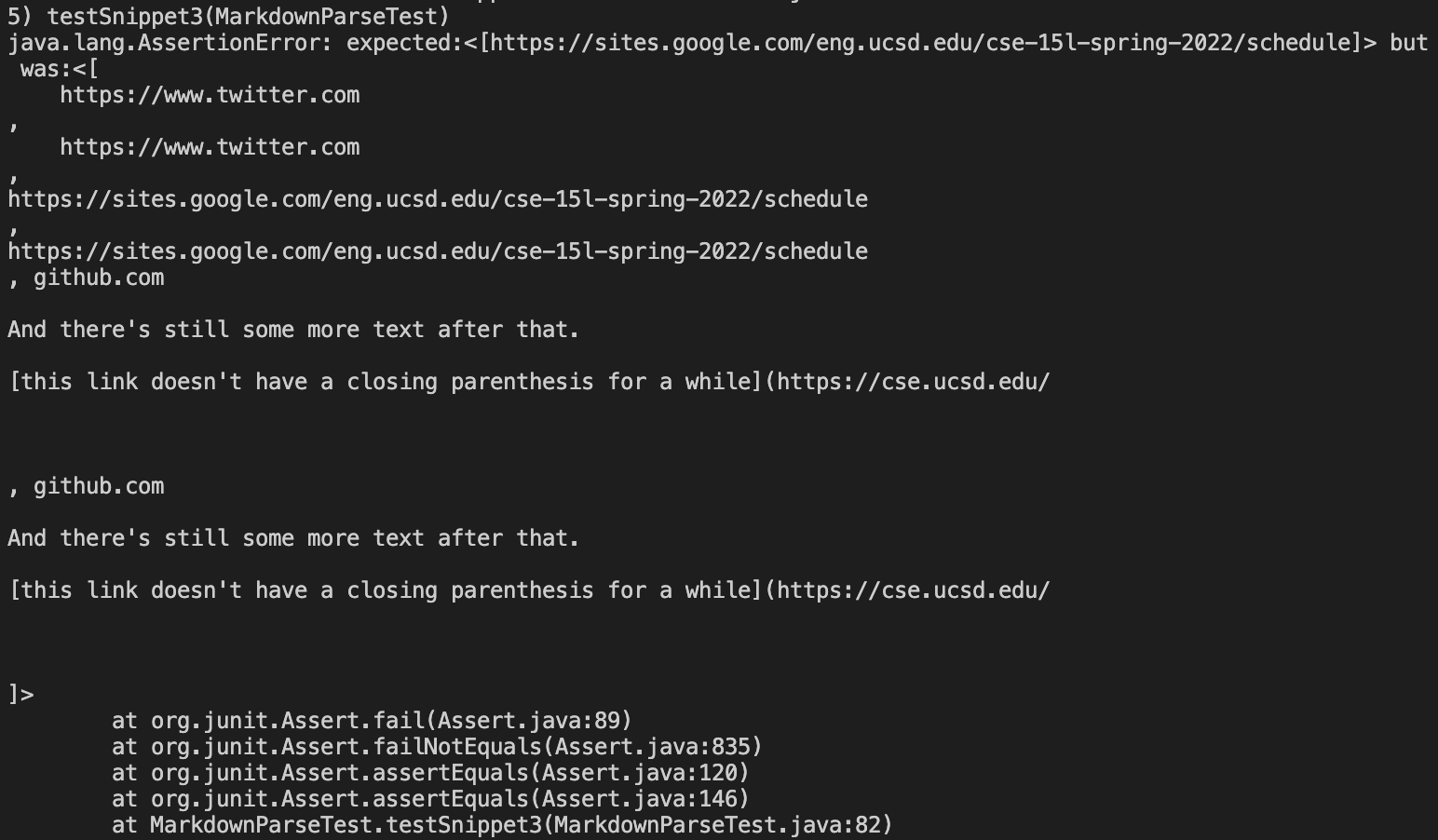Screen dimensions: 1438x840
Task: Open the first https://cse.ucsd.edu/ link
Action: [x=913, y=382]
